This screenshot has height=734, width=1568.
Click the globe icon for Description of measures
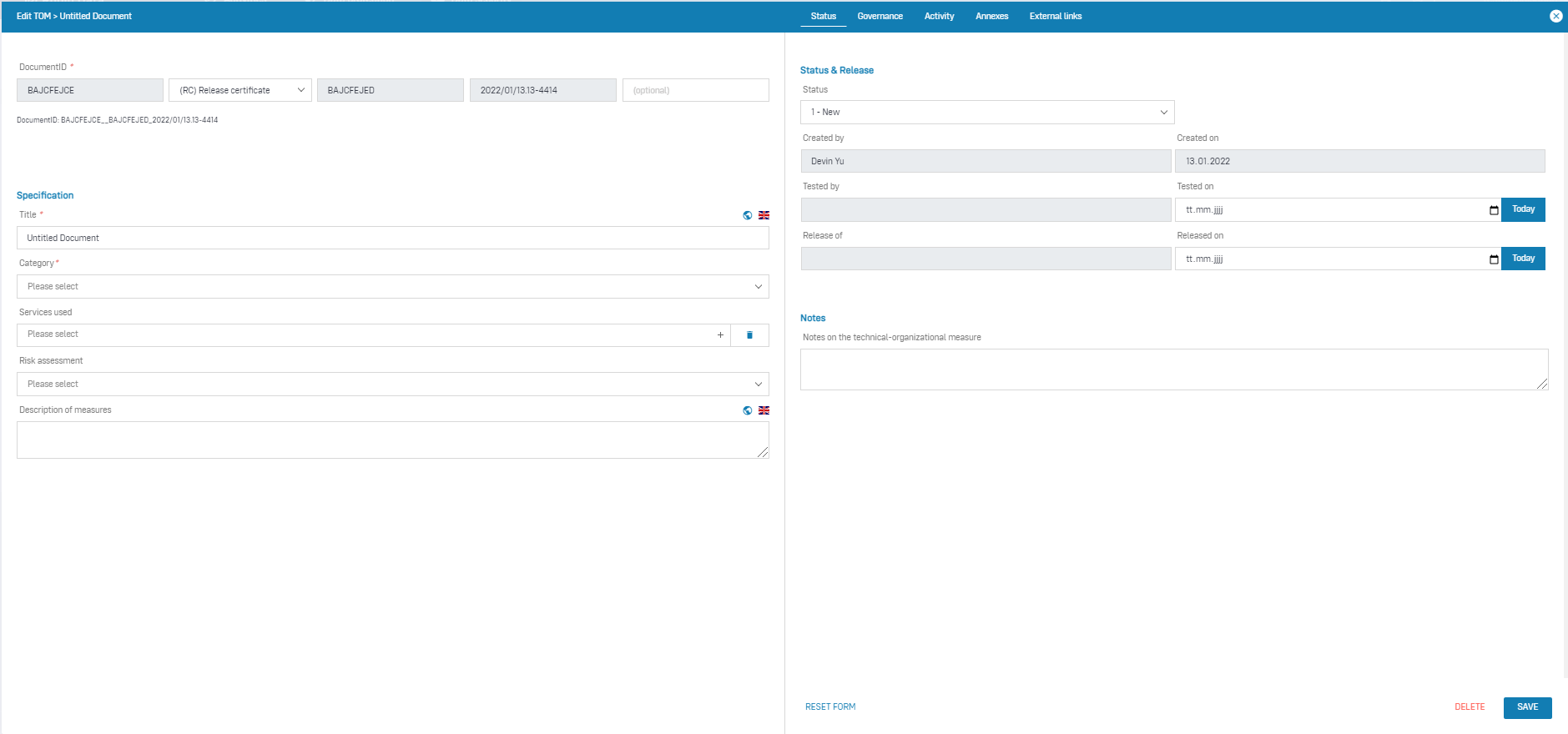(747, 410)
